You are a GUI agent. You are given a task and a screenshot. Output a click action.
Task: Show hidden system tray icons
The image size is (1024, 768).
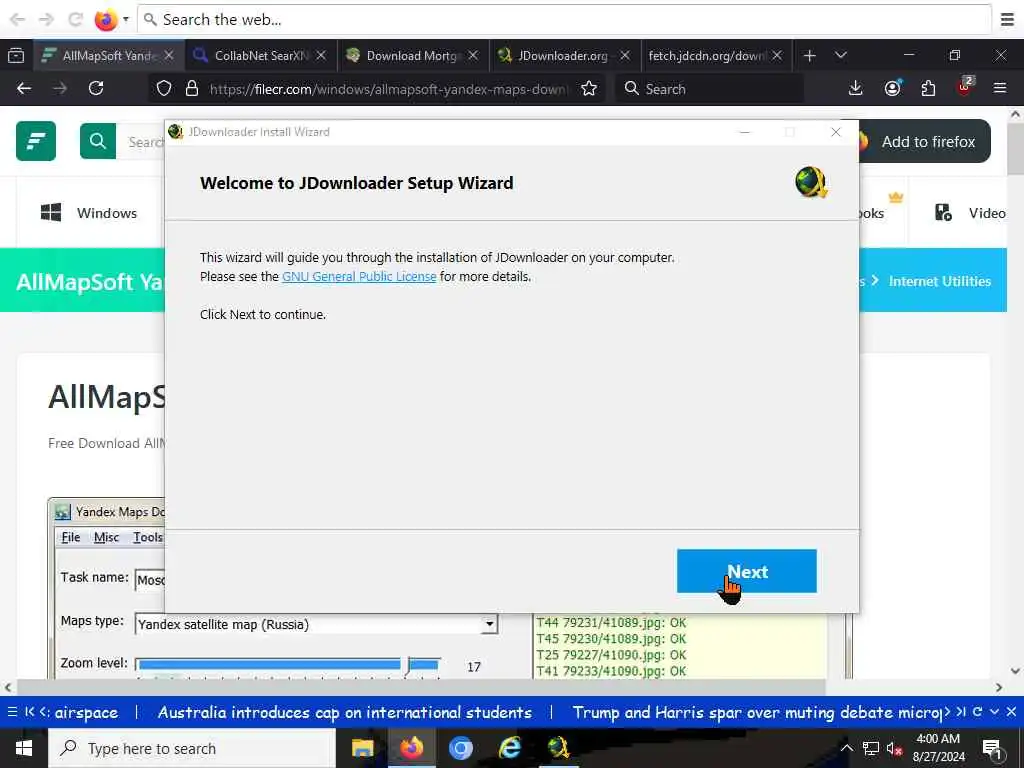pos(846,748)
